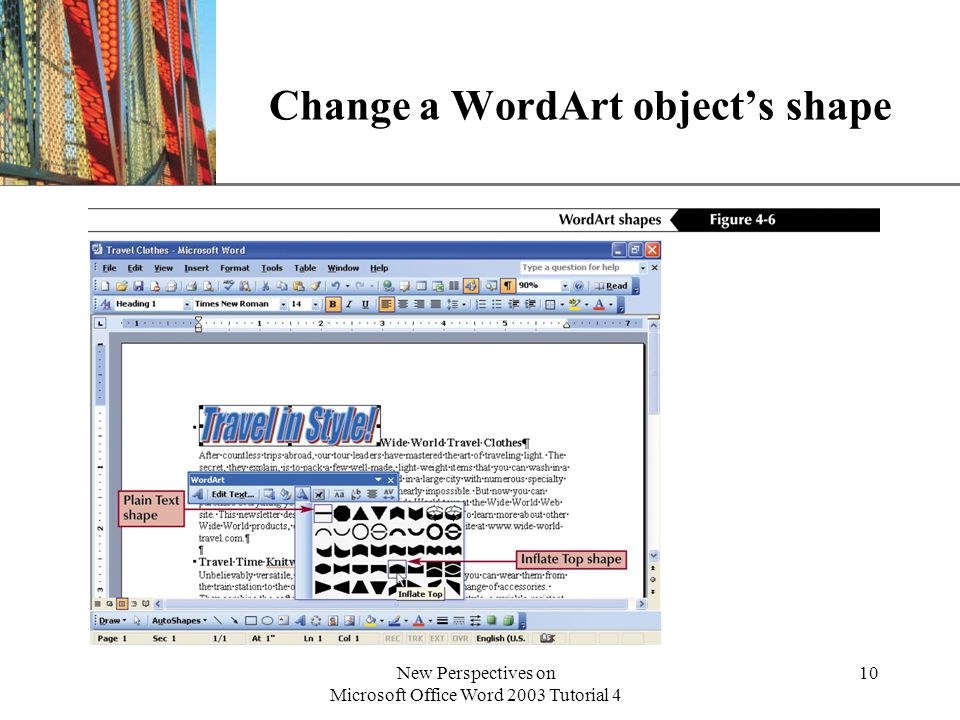Viewport: 960px width, 720px height.
Task: Toggle Center alignment button
Action: tap(403, 304)
